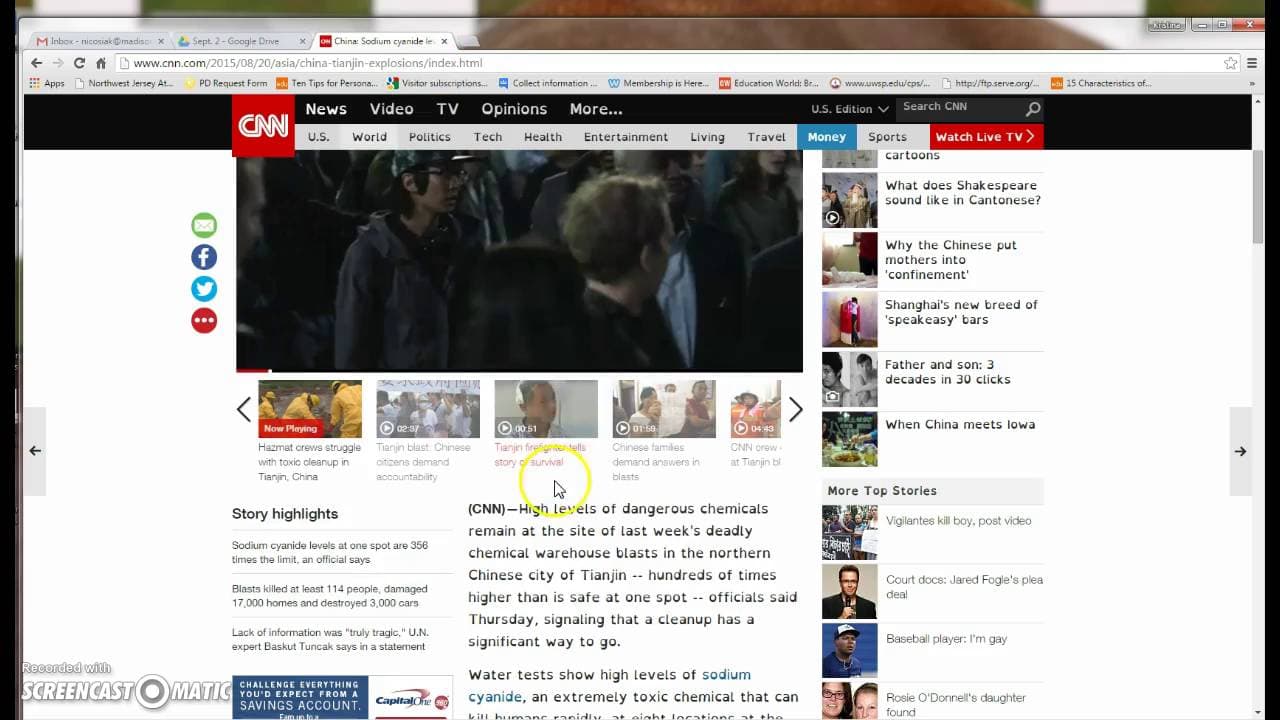1280x720 pixels.
Task: Go to the U.S. news category
Action: tap(318, 137)
